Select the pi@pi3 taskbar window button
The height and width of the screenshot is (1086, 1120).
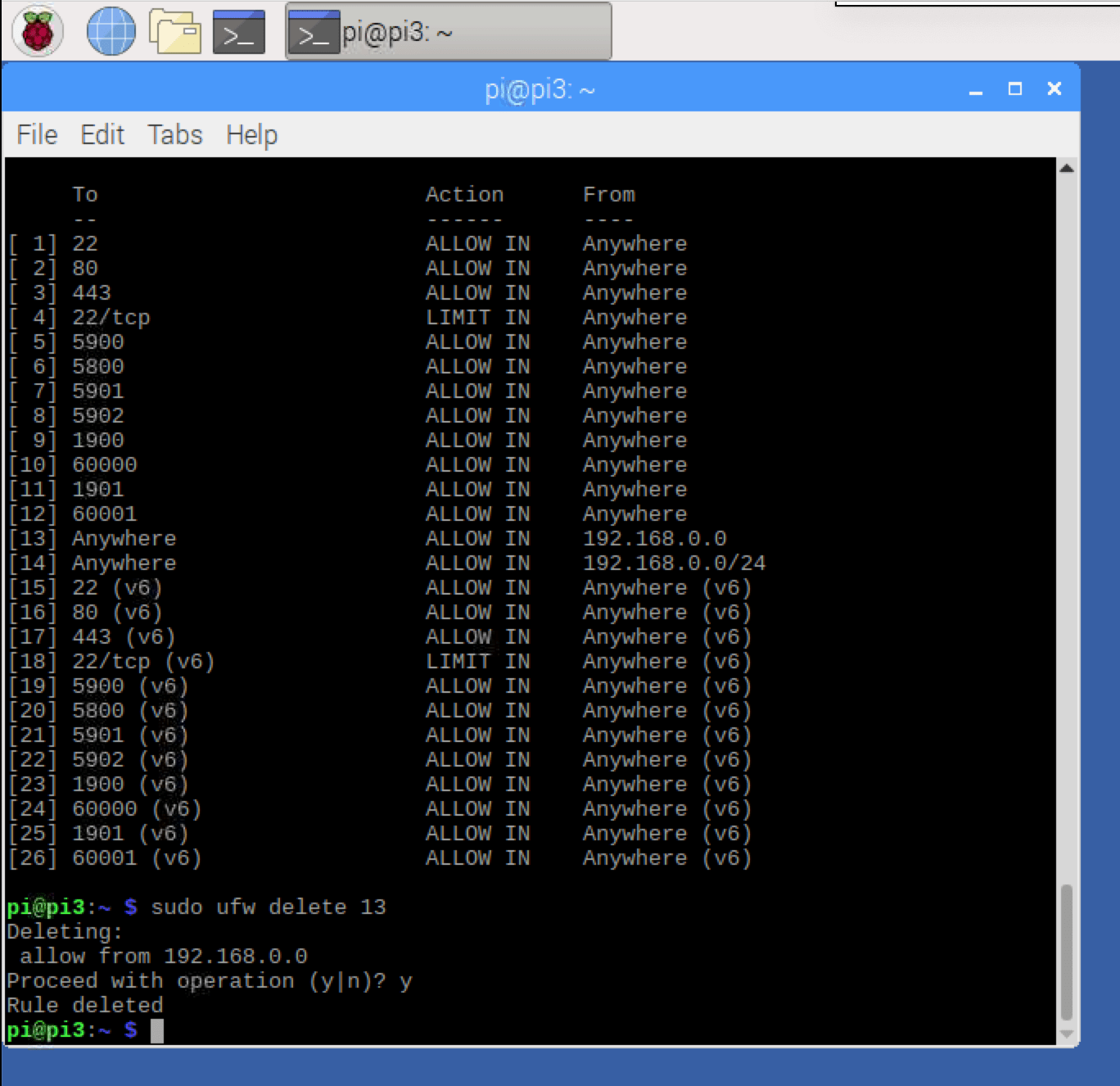tap(448, 32)
